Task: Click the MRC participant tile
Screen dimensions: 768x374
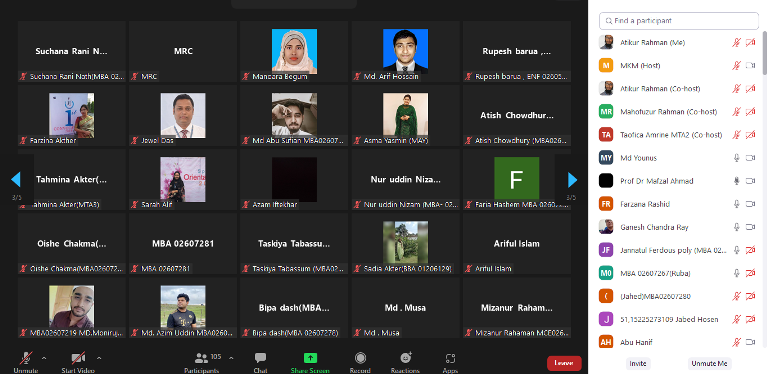Action: coord(183,51)
